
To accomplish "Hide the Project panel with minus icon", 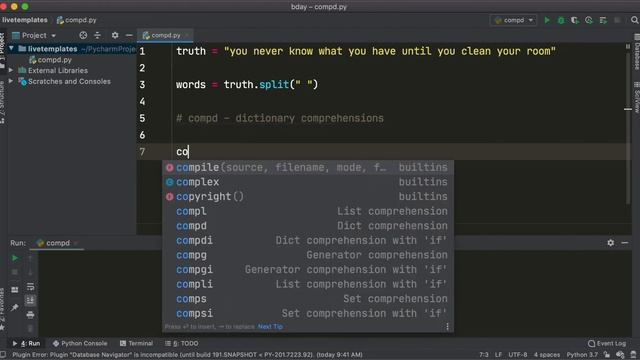I will [x=129, y=36].
